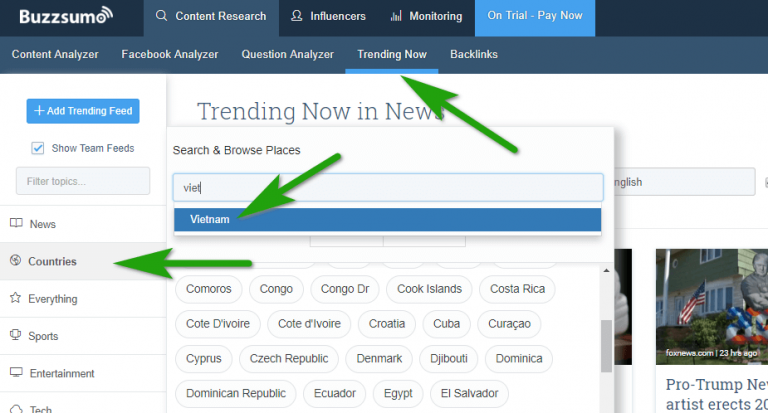
Task: Click the places search field containing viet
Action: tap(388, 188)
